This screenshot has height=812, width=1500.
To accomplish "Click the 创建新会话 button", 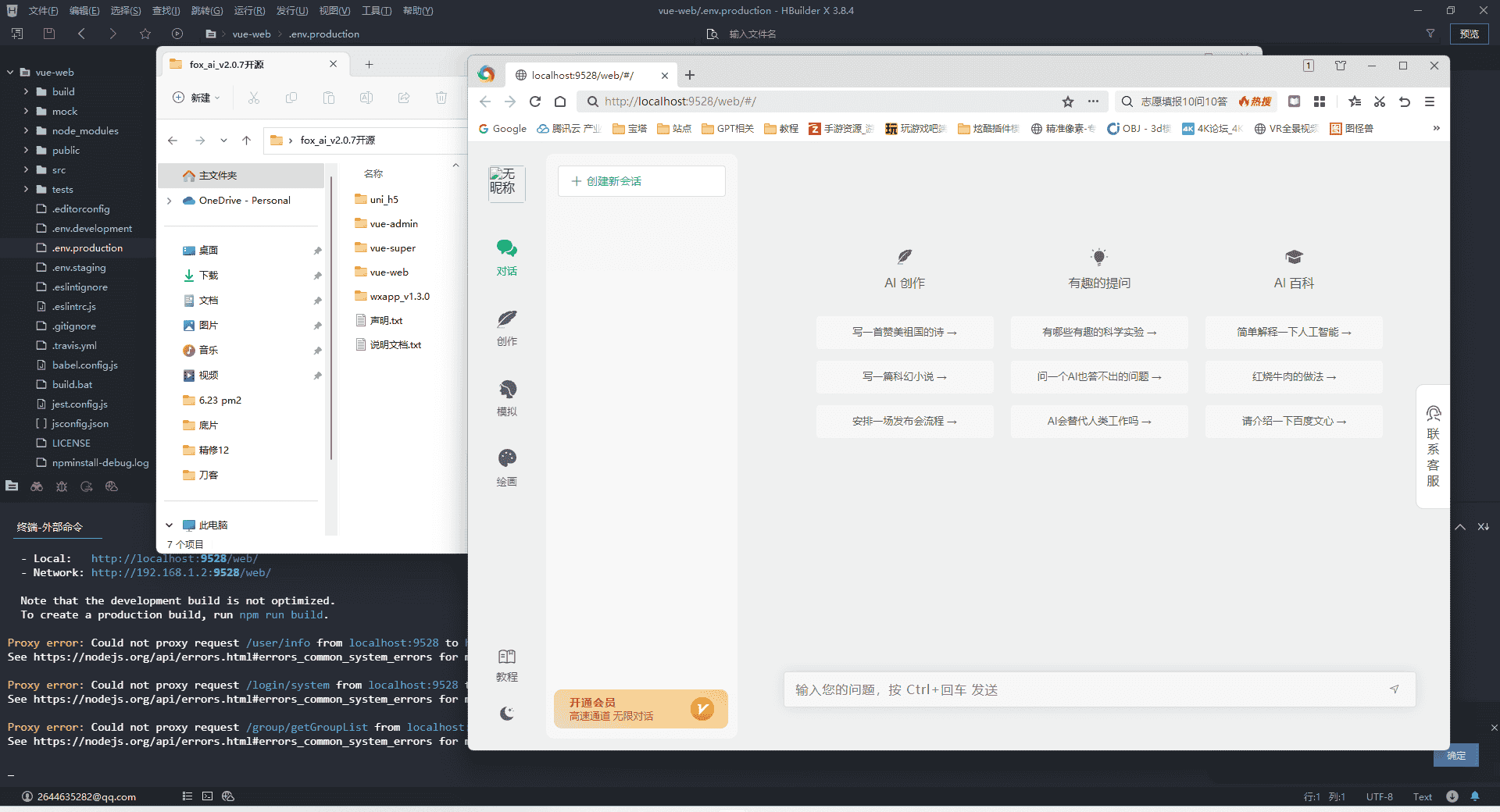I will [641, 181].
